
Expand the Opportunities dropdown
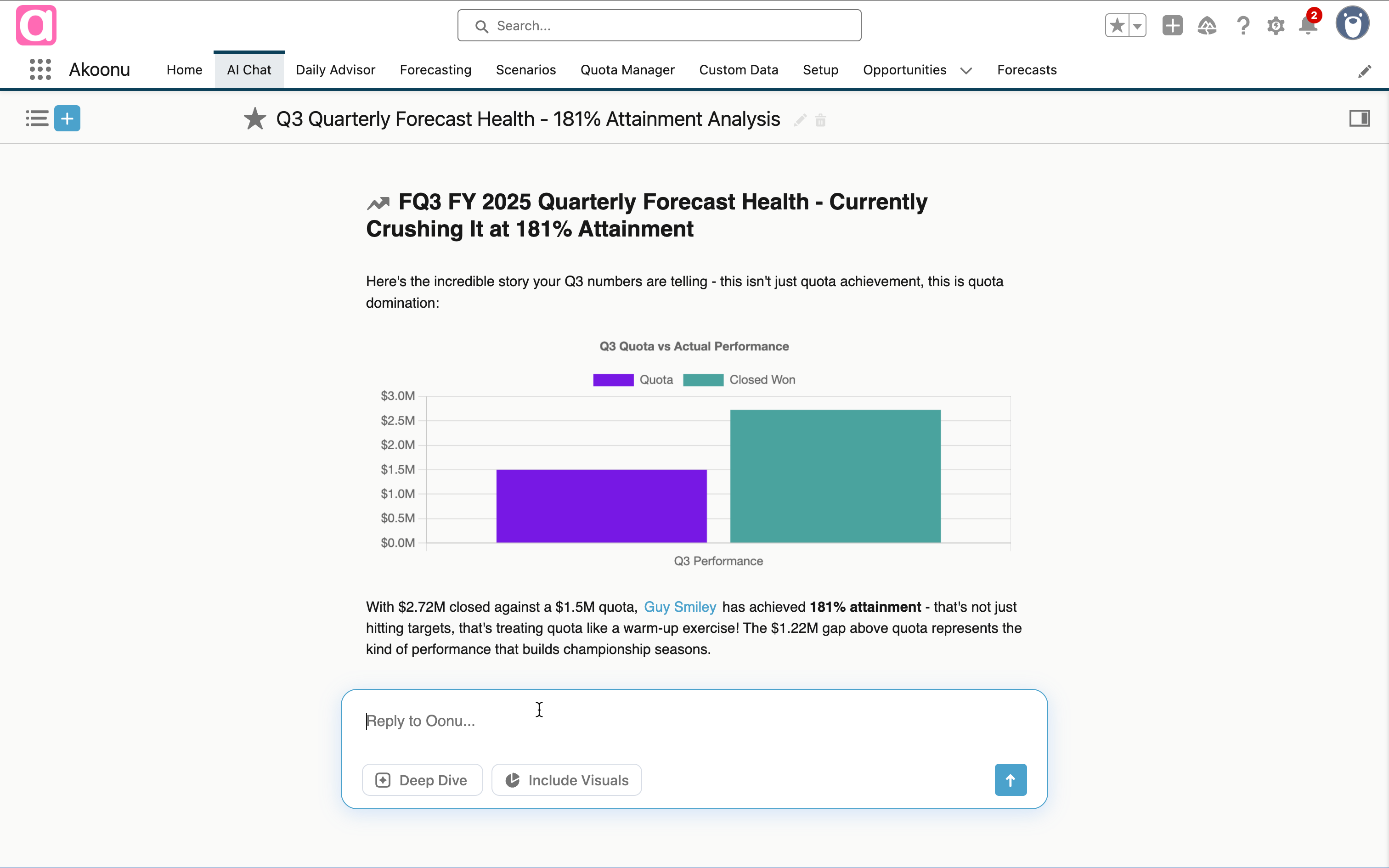966,71
